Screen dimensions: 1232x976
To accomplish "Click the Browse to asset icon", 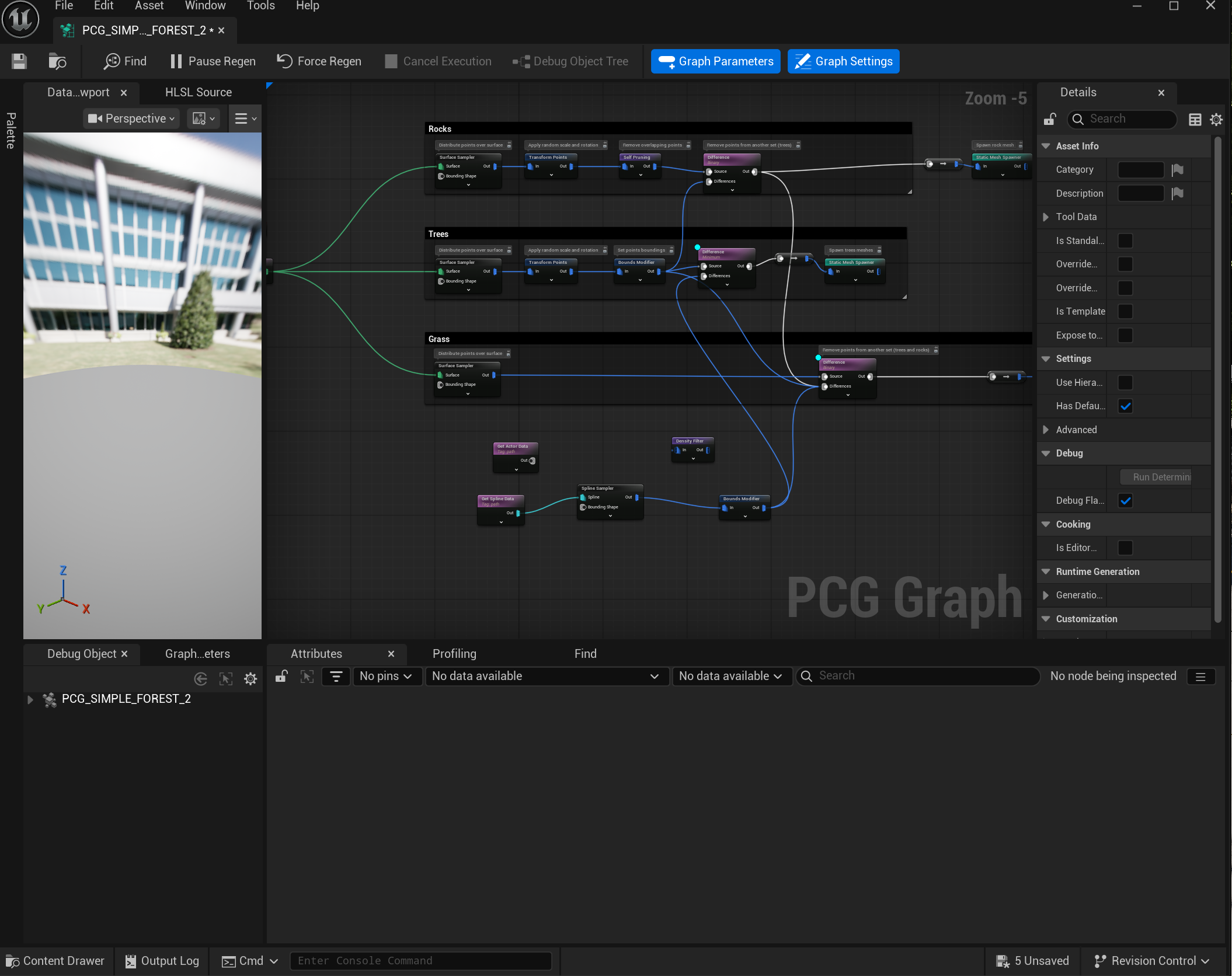I will pos(57,61).
